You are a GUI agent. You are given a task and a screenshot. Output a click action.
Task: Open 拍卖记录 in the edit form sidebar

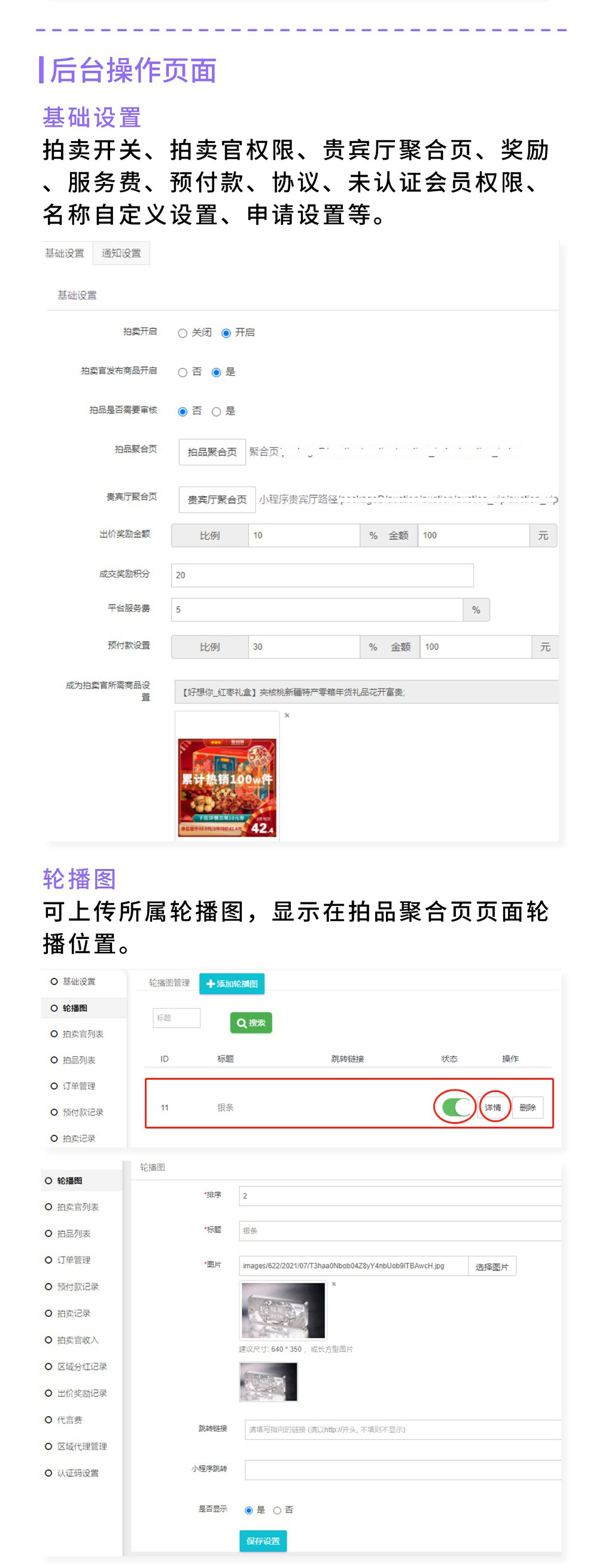click(x=68, y=1314)
